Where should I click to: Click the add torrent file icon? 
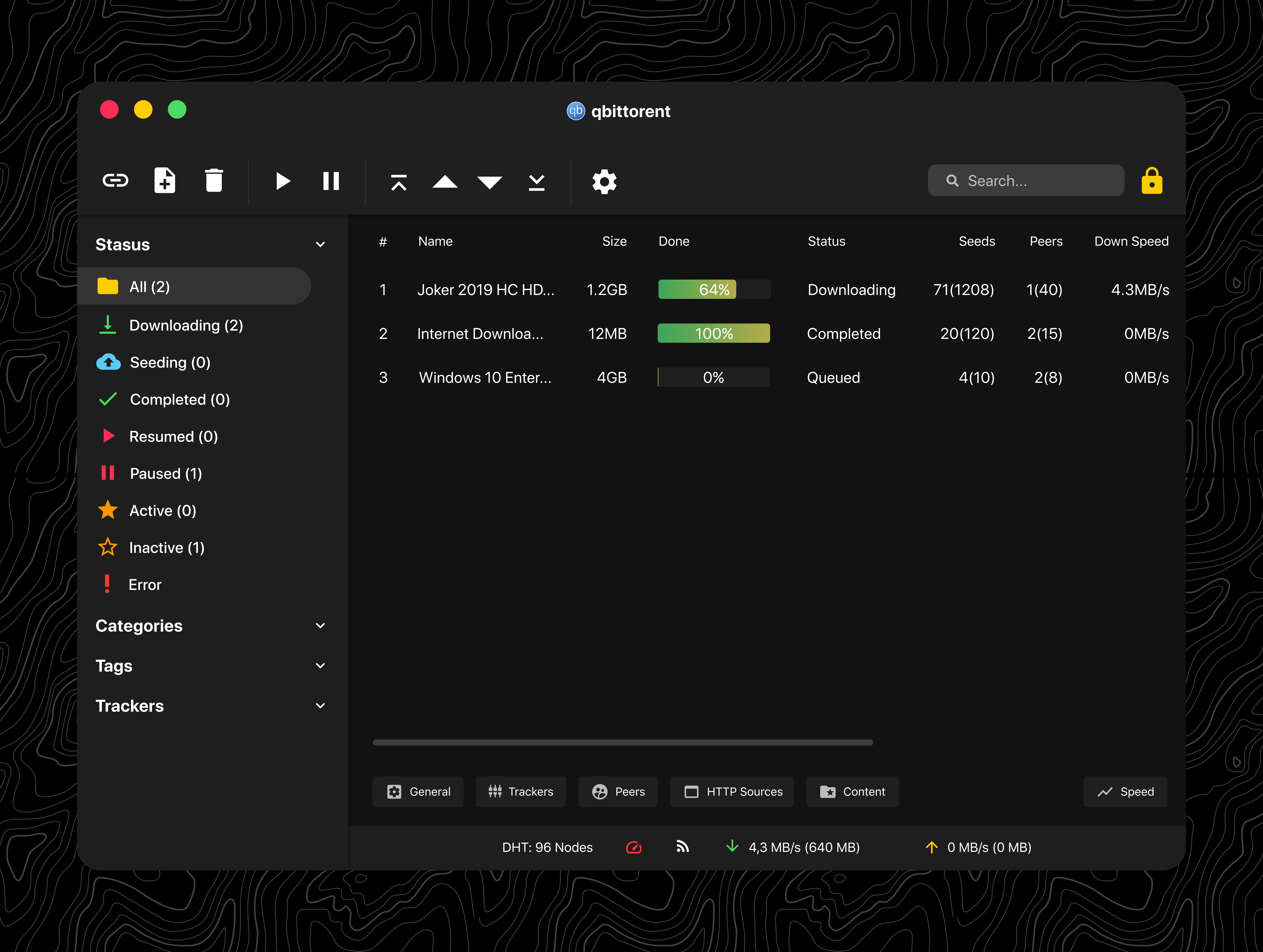click(x=164, y=181)
